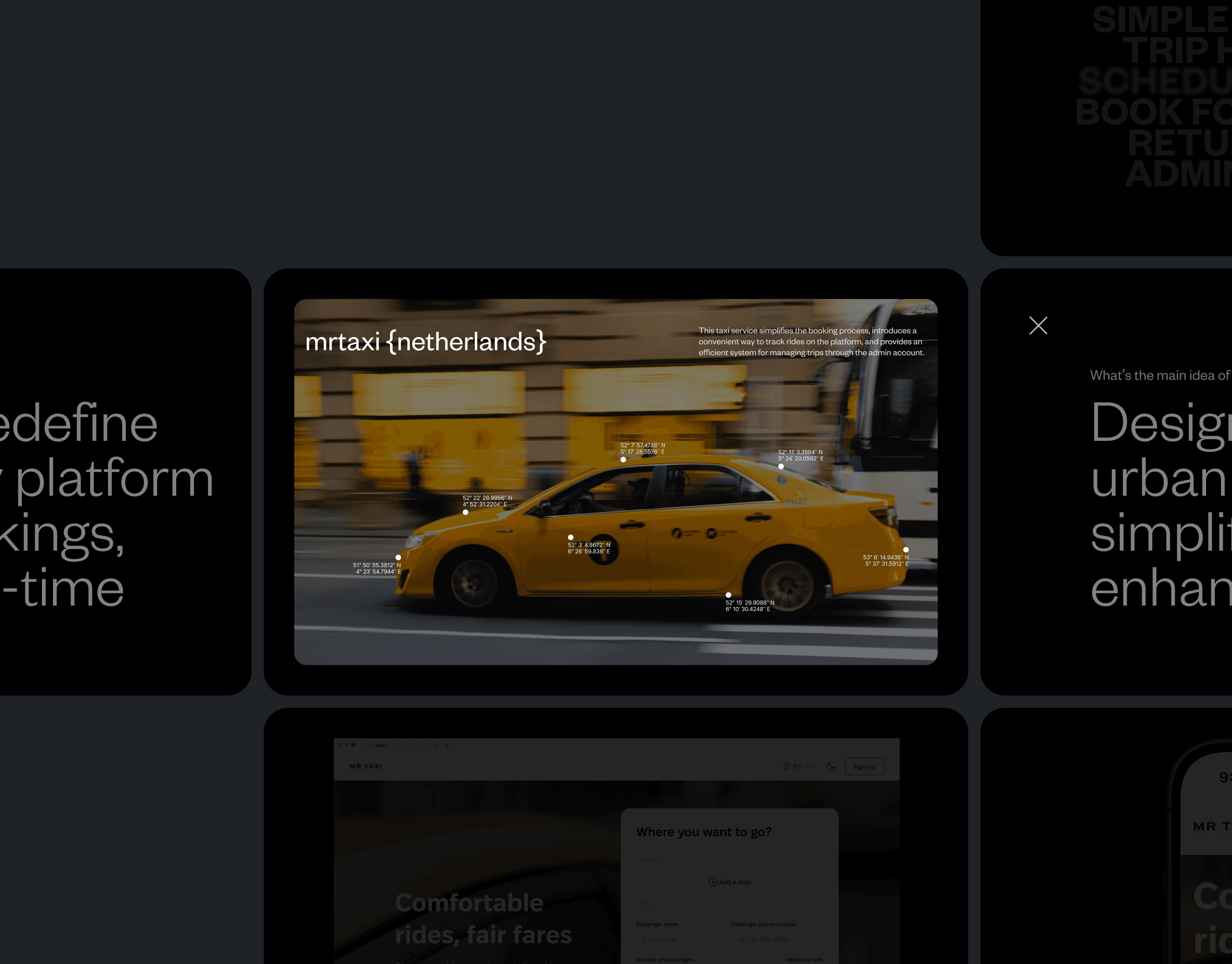The height and width of the screenshot is (964, 1232).
Task: Click the Sign up button
Action: pos(864,766)
